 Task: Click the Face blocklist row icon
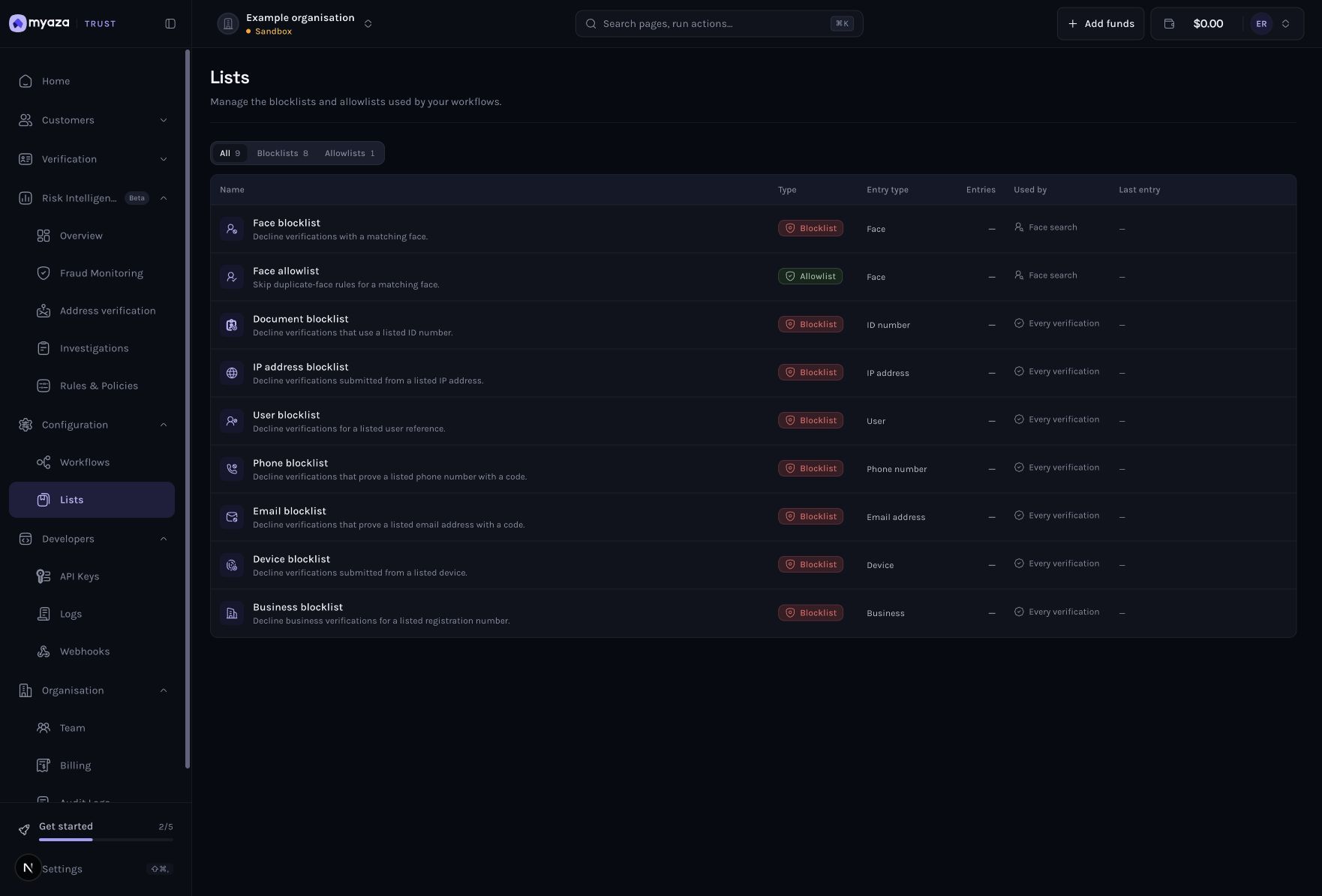click(x=232, y=229)
